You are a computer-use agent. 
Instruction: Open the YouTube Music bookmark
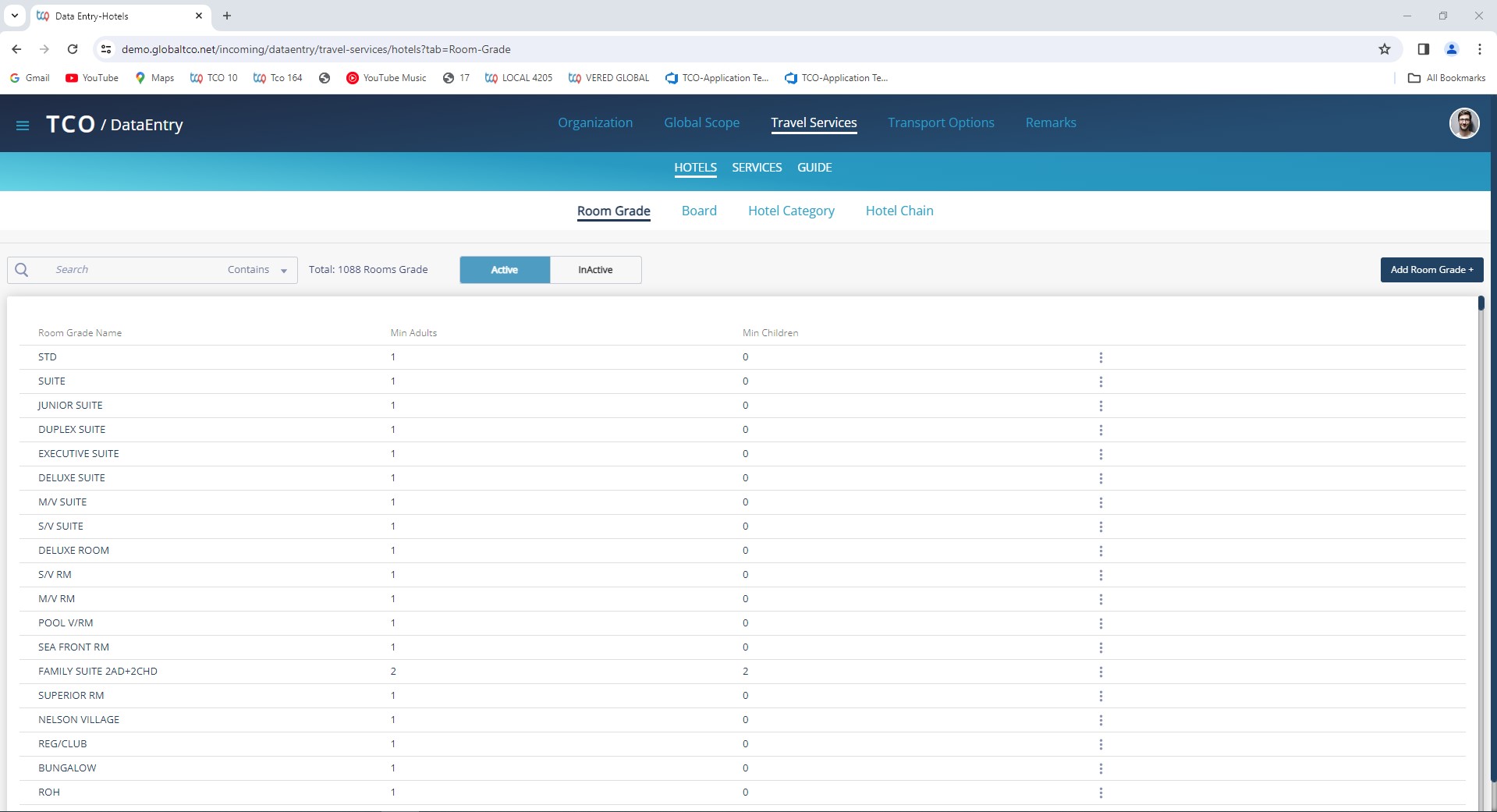point(386,78)
